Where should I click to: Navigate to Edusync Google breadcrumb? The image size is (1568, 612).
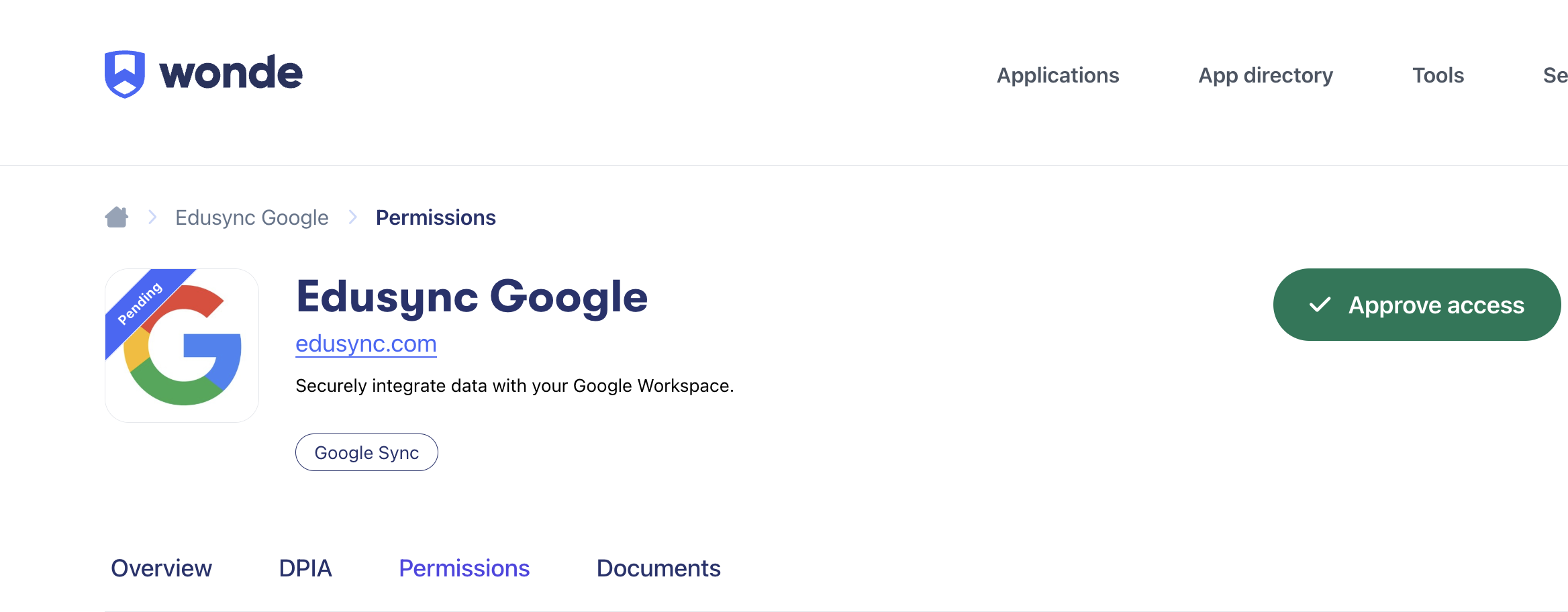coord(252,217)
